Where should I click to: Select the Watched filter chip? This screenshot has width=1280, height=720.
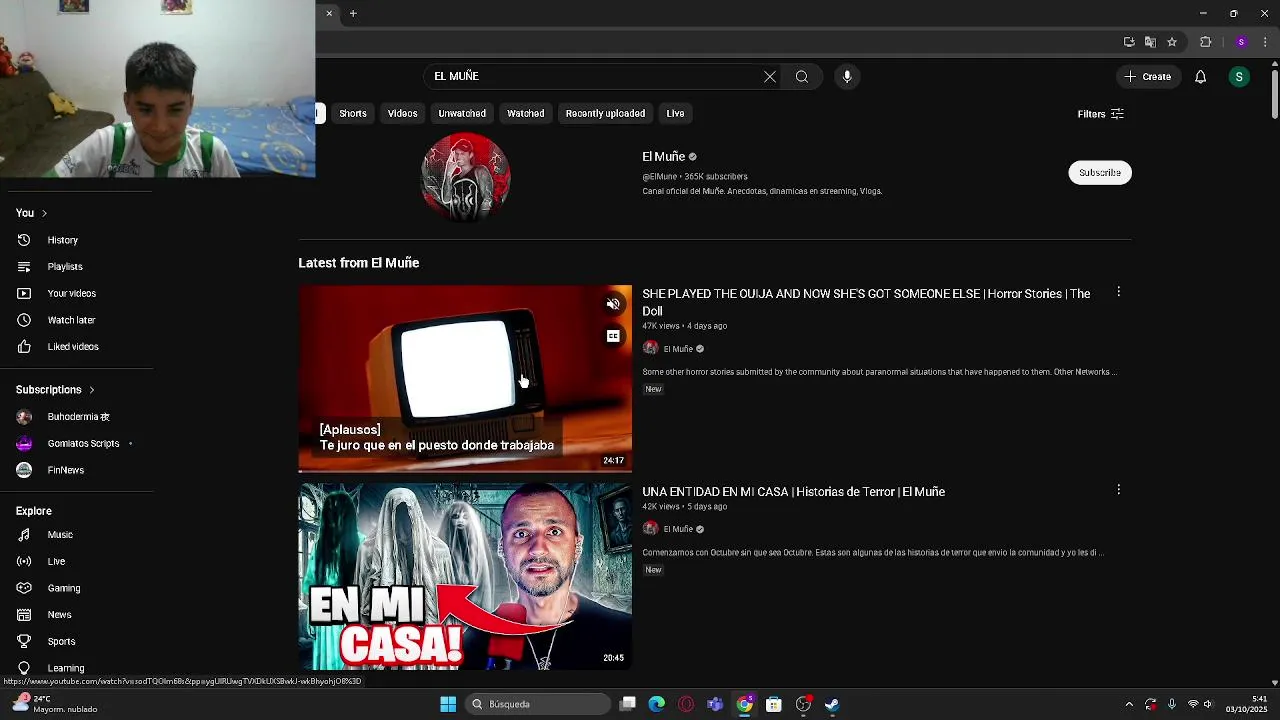pos(526,114)
